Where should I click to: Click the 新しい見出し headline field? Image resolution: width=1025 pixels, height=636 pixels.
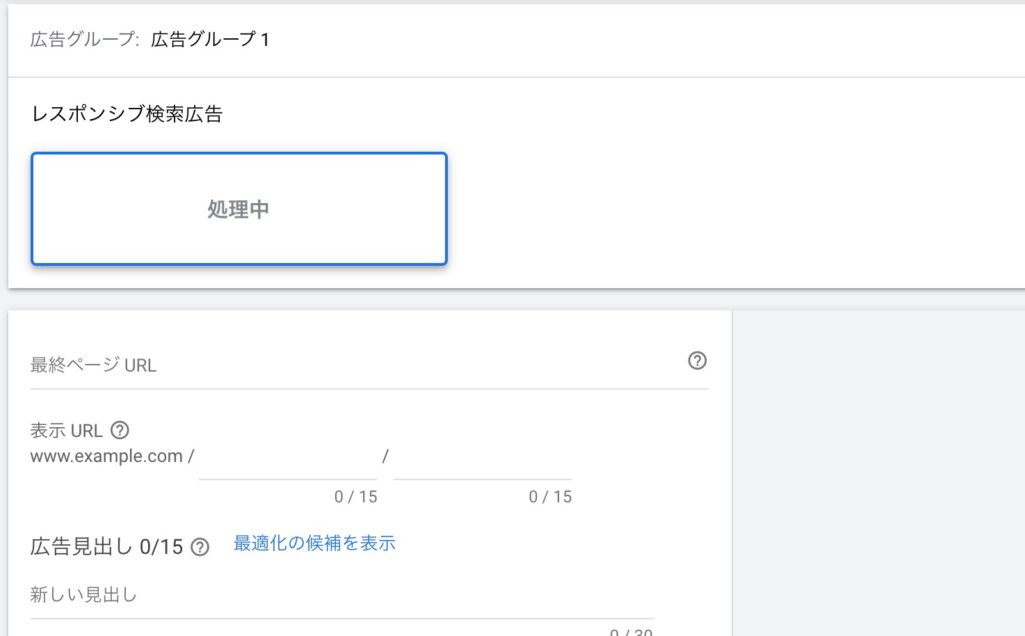coord(340,596)
